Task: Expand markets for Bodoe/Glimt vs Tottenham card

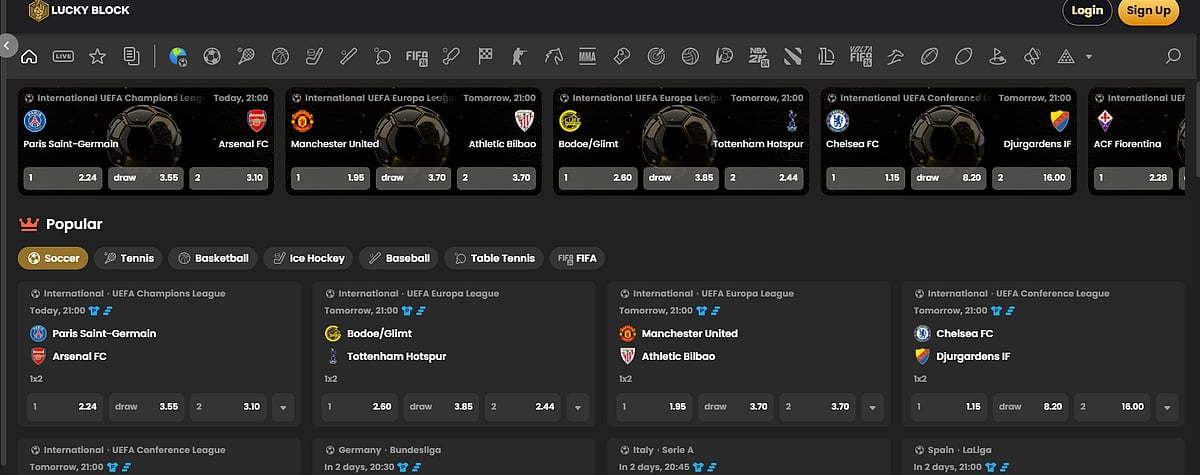Action: click(577, 407)
